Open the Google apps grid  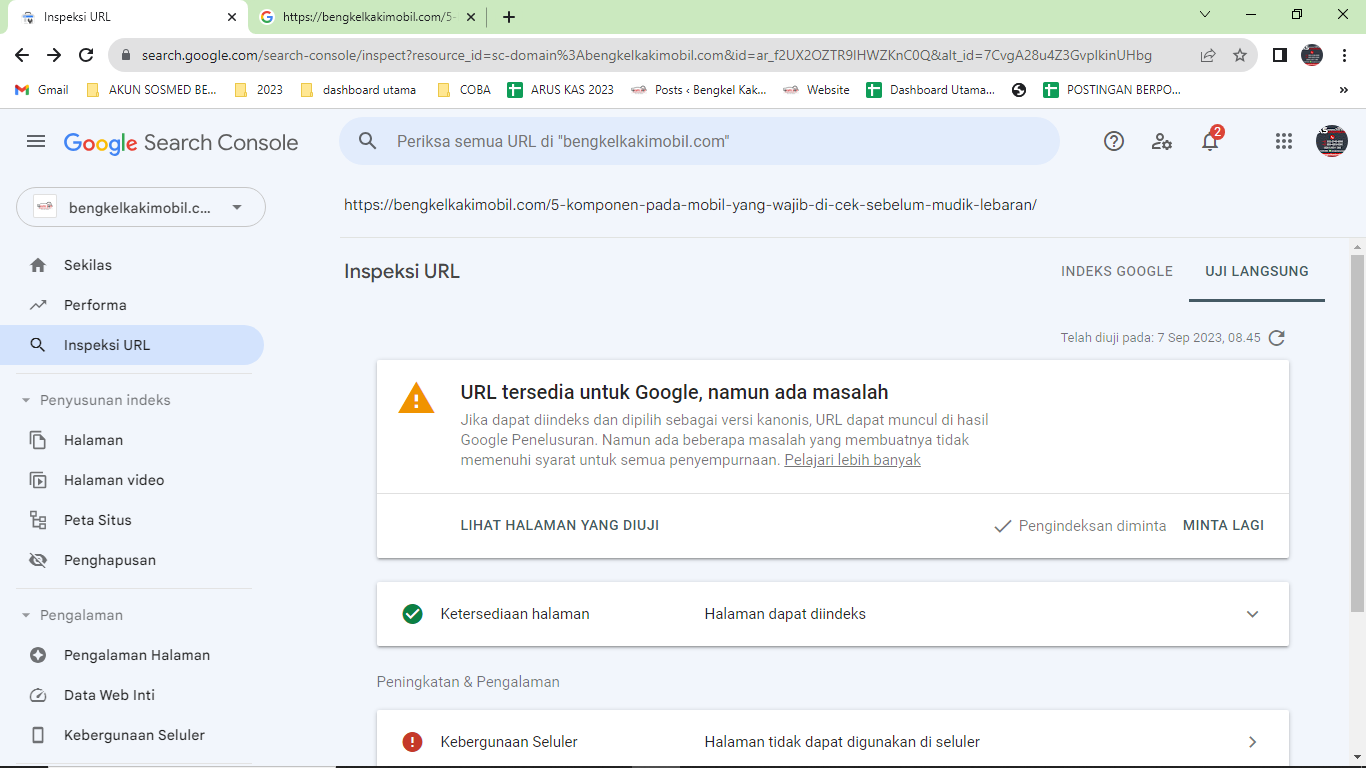[x=1284, y=142]
